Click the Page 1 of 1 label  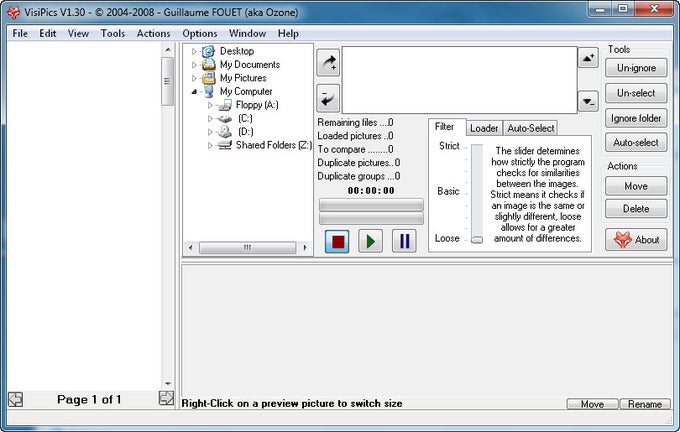(x=89, y=399)
